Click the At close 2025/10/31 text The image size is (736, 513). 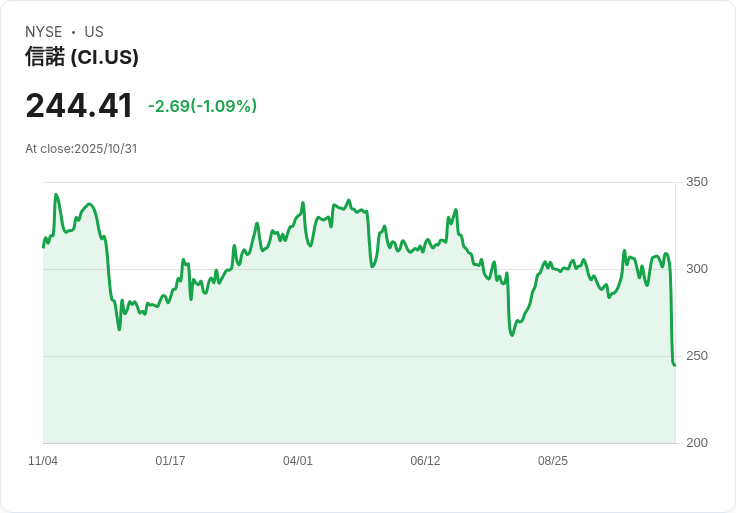81,149
